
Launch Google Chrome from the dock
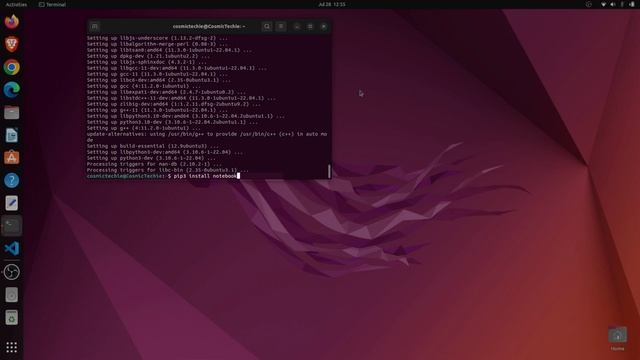(x=11, y=67)
